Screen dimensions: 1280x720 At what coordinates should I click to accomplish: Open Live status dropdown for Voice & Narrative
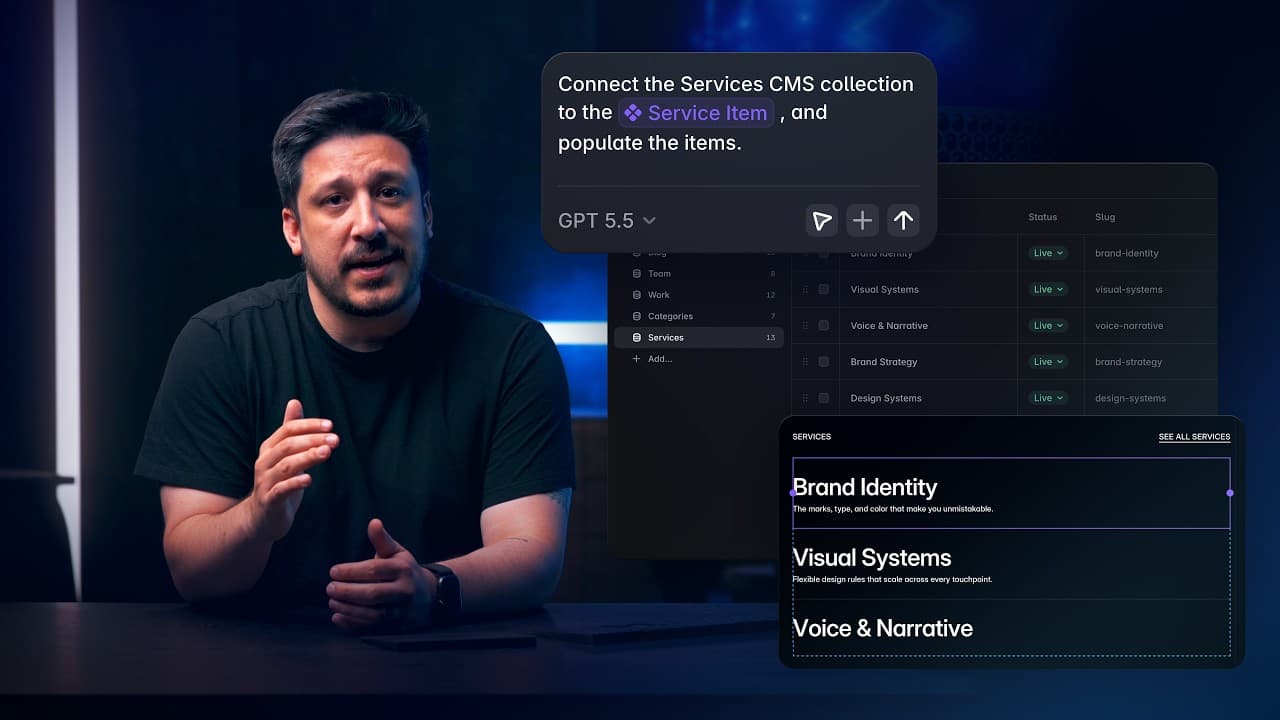click(1048, 325)
